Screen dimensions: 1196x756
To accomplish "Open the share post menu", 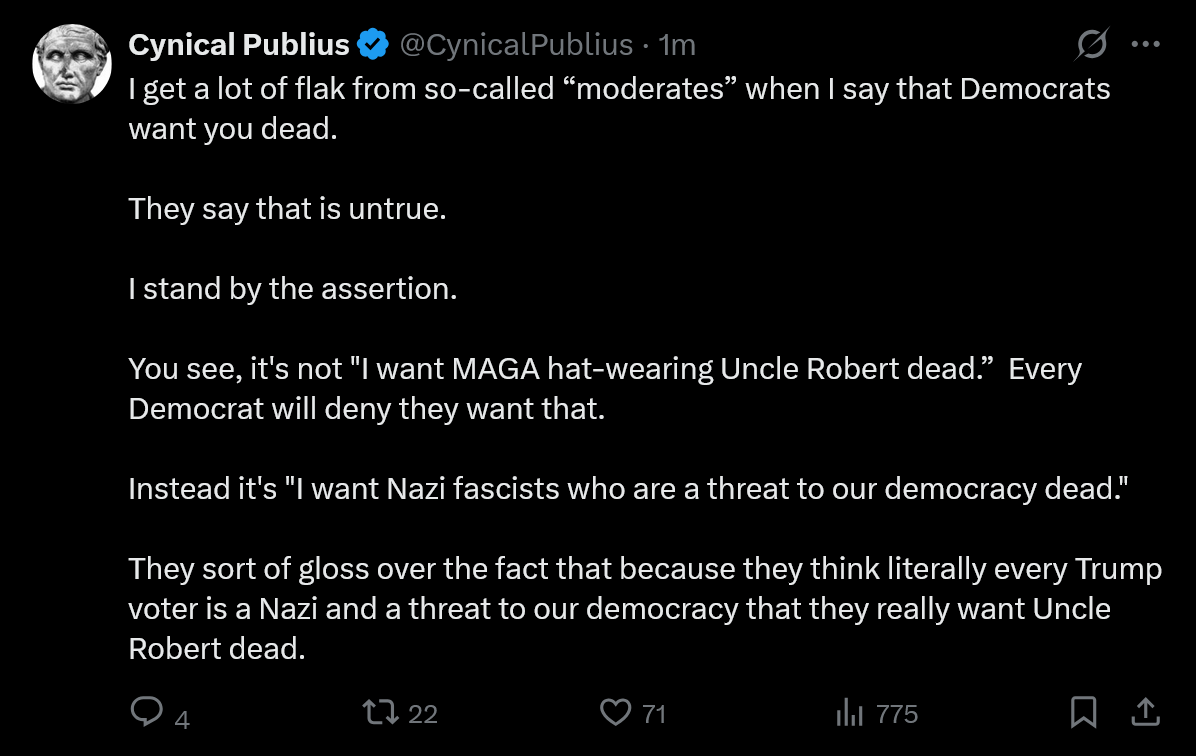I will coord(1145,712).
